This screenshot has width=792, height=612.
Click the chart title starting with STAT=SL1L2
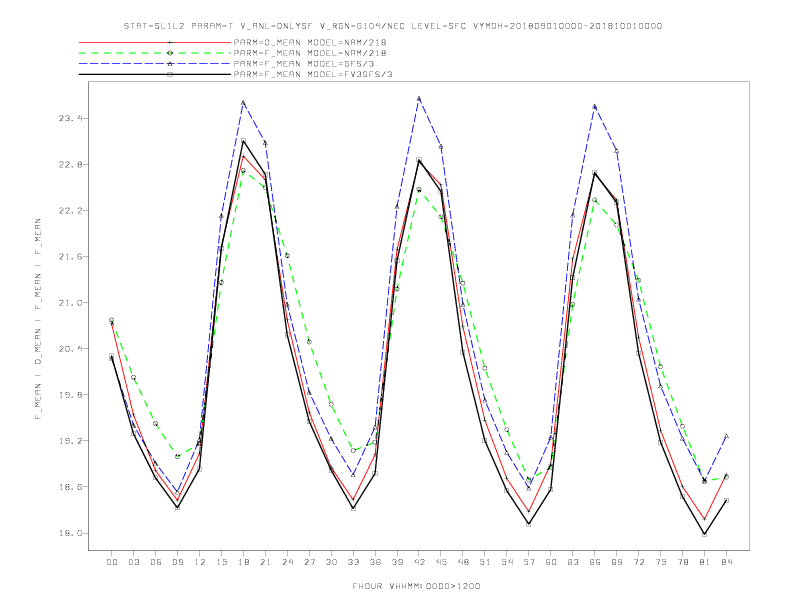click(x=392, y=26)
